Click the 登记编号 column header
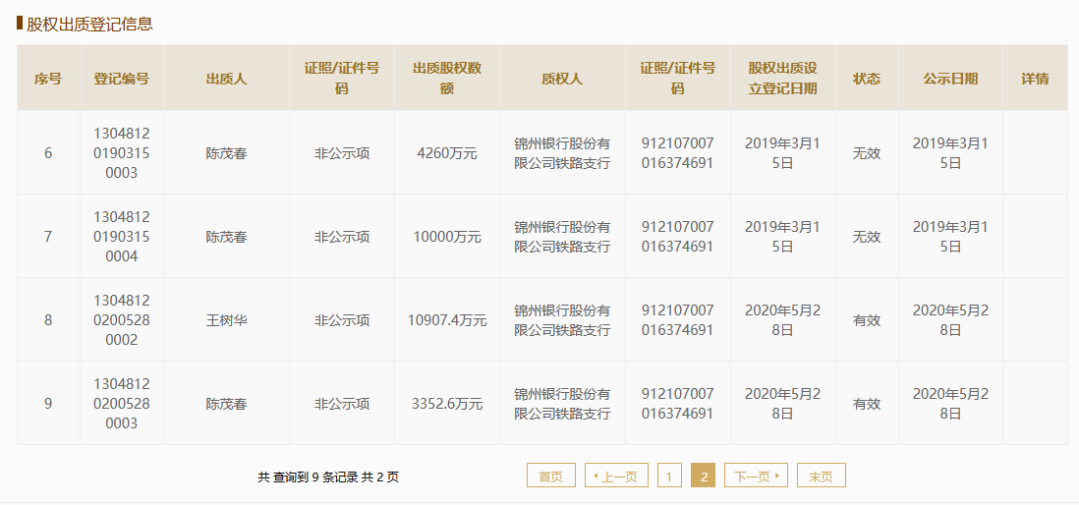The image size is (1079, 505). (x=122, y=78)
